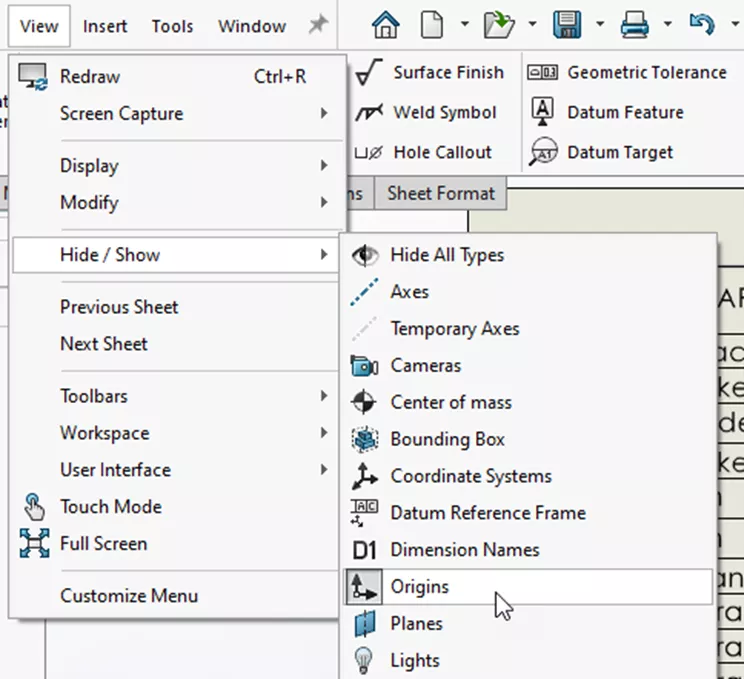The image size is (744, 679).
Task: Toggle Lights visibility
Action: pos(527,660)
